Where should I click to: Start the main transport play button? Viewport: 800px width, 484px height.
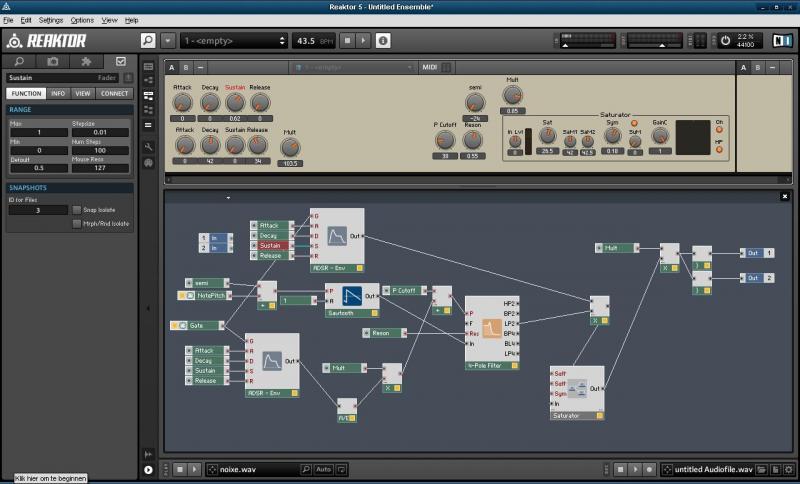(363, 40)
